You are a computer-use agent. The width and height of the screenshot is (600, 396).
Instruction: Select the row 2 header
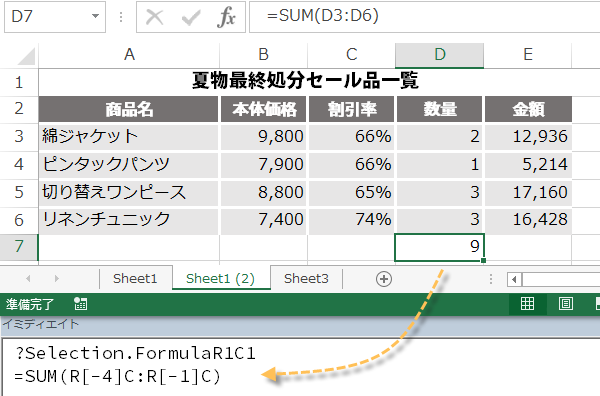pos(19,109)
